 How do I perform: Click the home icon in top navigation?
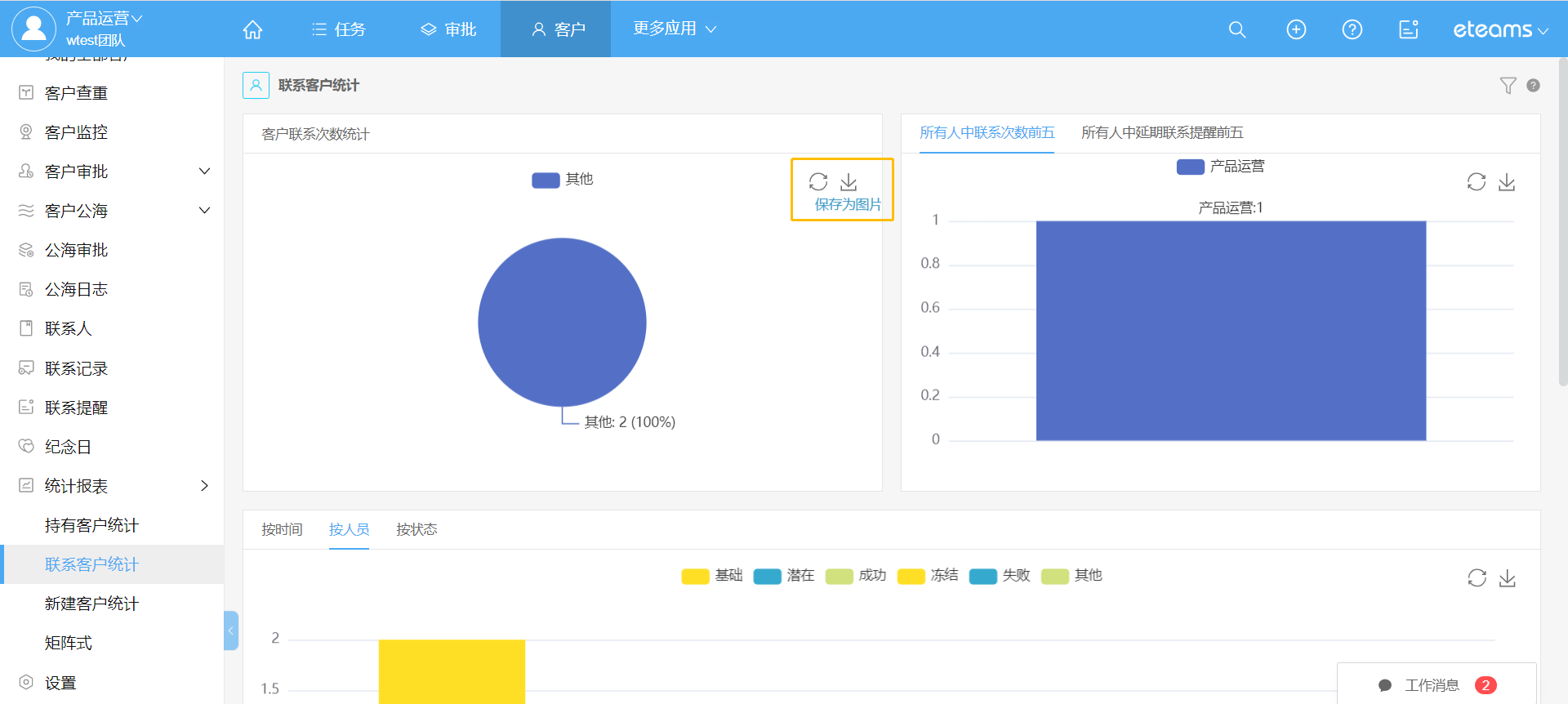(x=252, y=29)
